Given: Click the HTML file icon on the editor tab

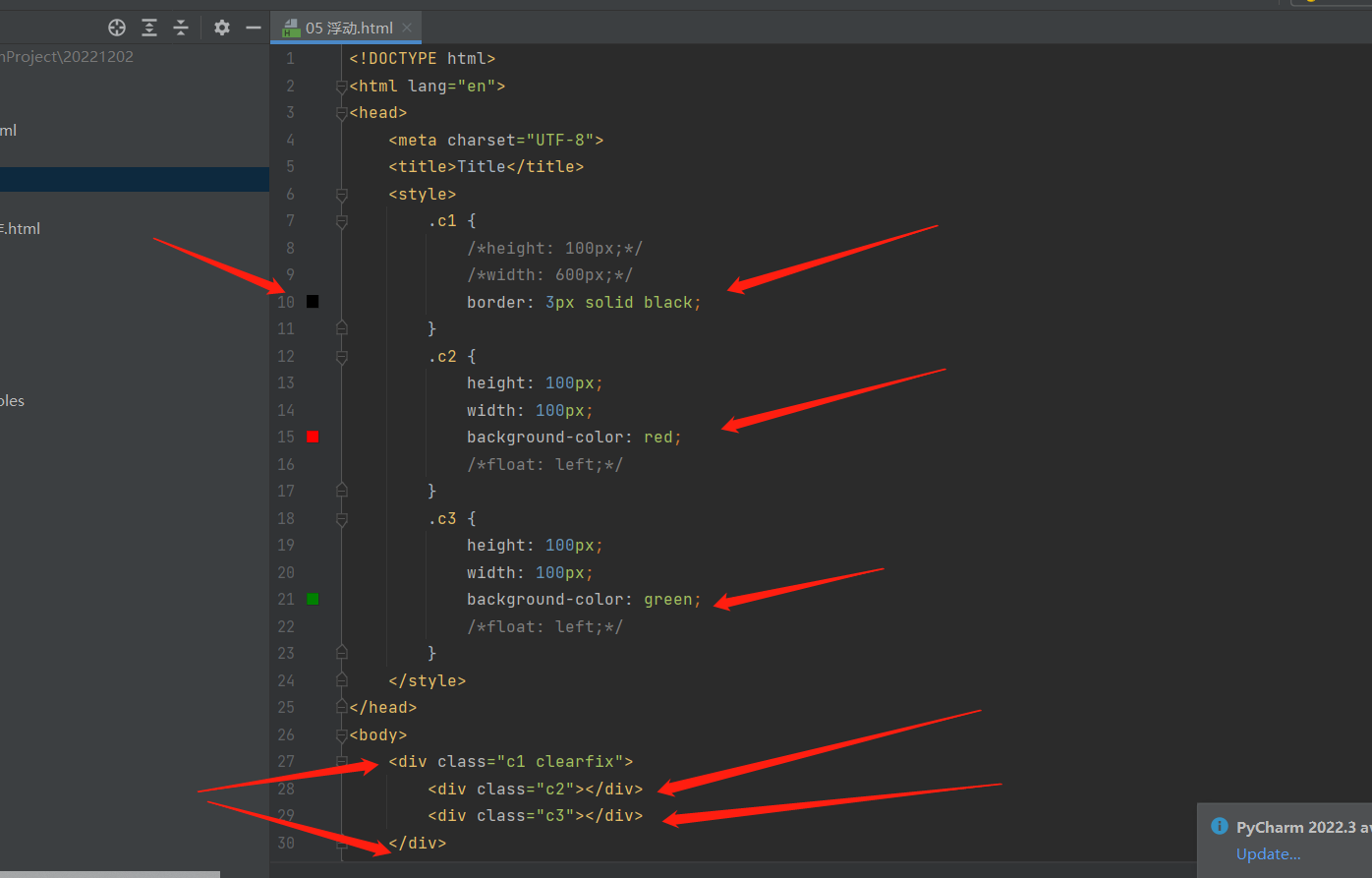Looking at the screenshot, I should tap(291, 28).
